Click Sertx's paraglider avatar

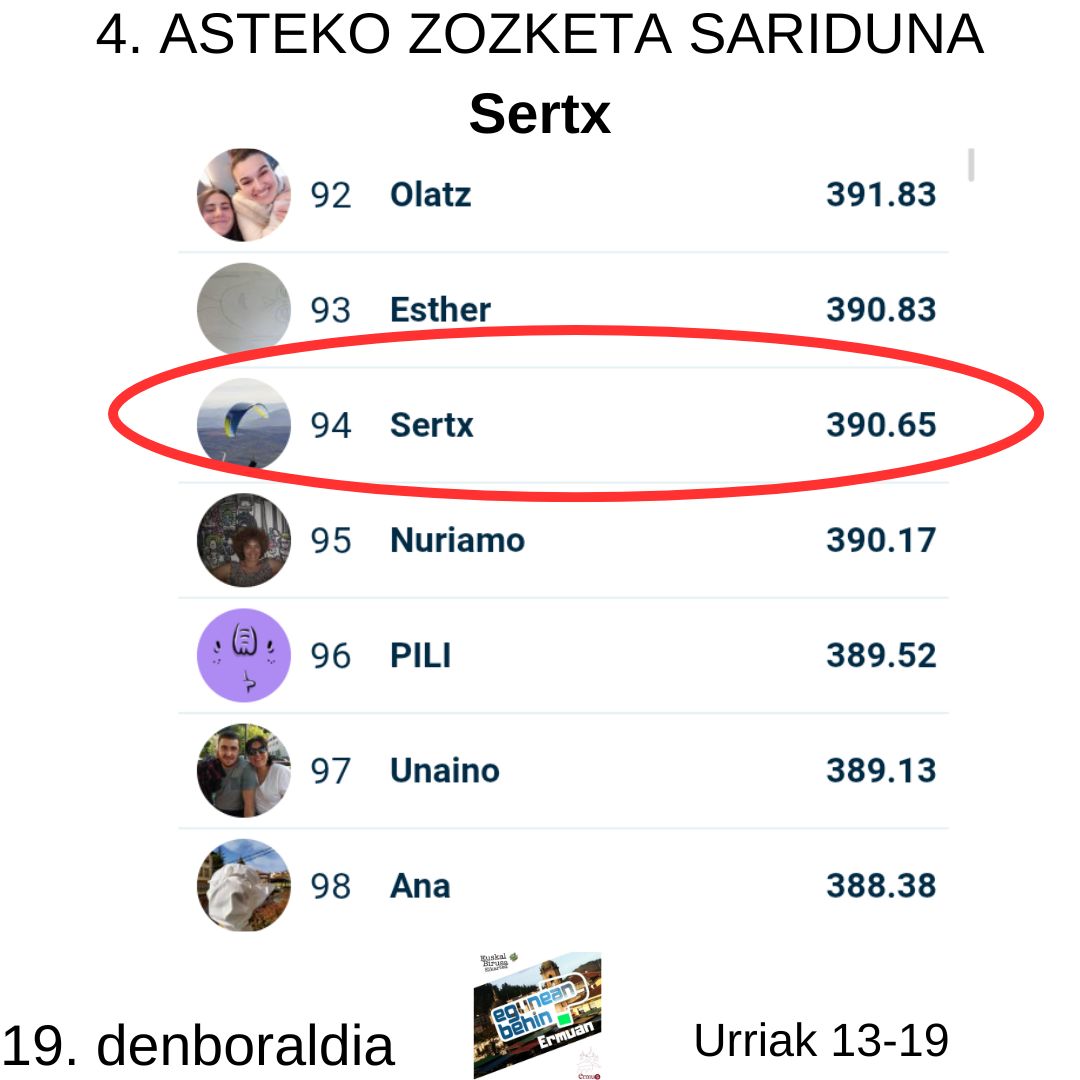[x=243, y=425]
